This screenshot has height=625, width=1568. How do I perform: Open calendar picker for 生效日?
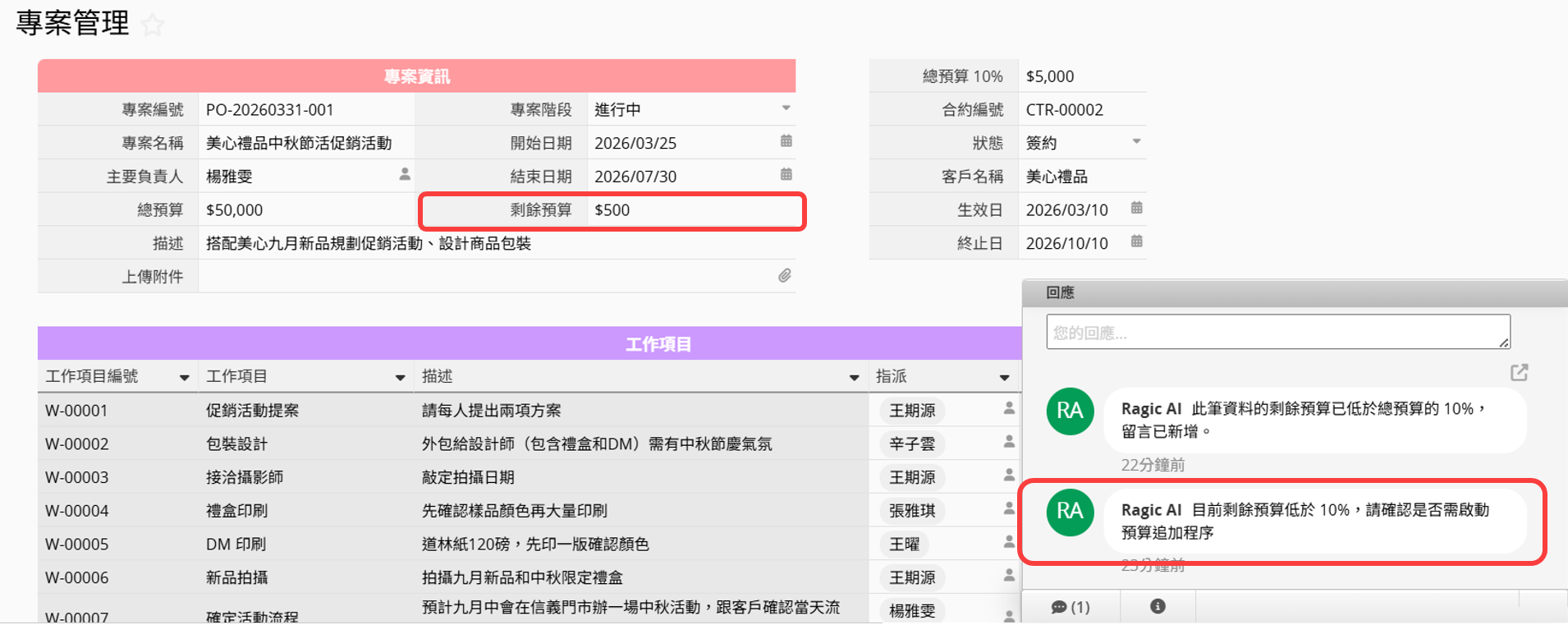(1136, 208)
